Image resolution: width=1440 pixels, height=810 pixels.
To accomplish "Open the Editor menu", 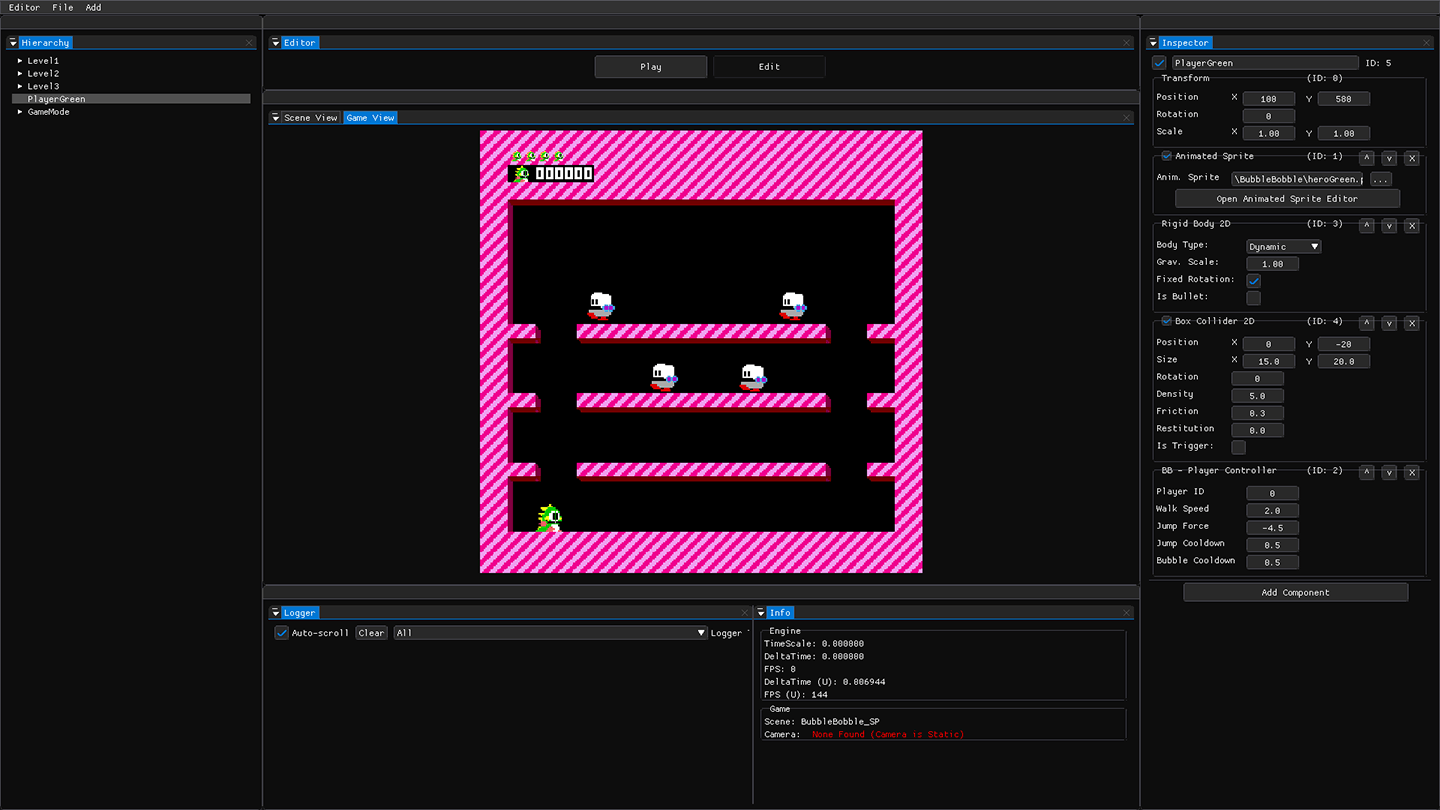I will 25,7.
